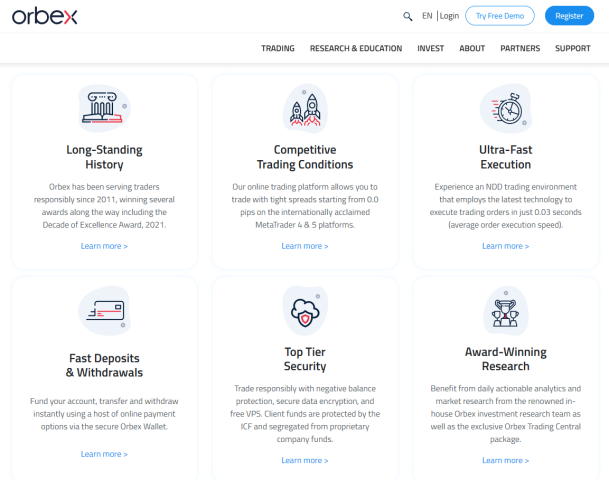Screen dimensions: 609x480
Task: Open the INVEST menu
Action: tap(430, 48)
